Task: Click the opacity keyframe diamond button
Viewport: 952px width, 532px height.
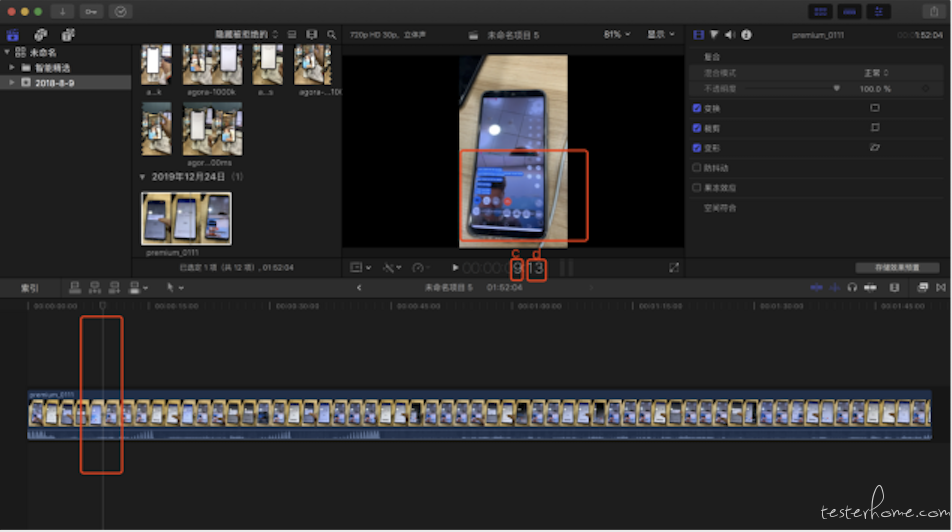Action: [926, 89]
